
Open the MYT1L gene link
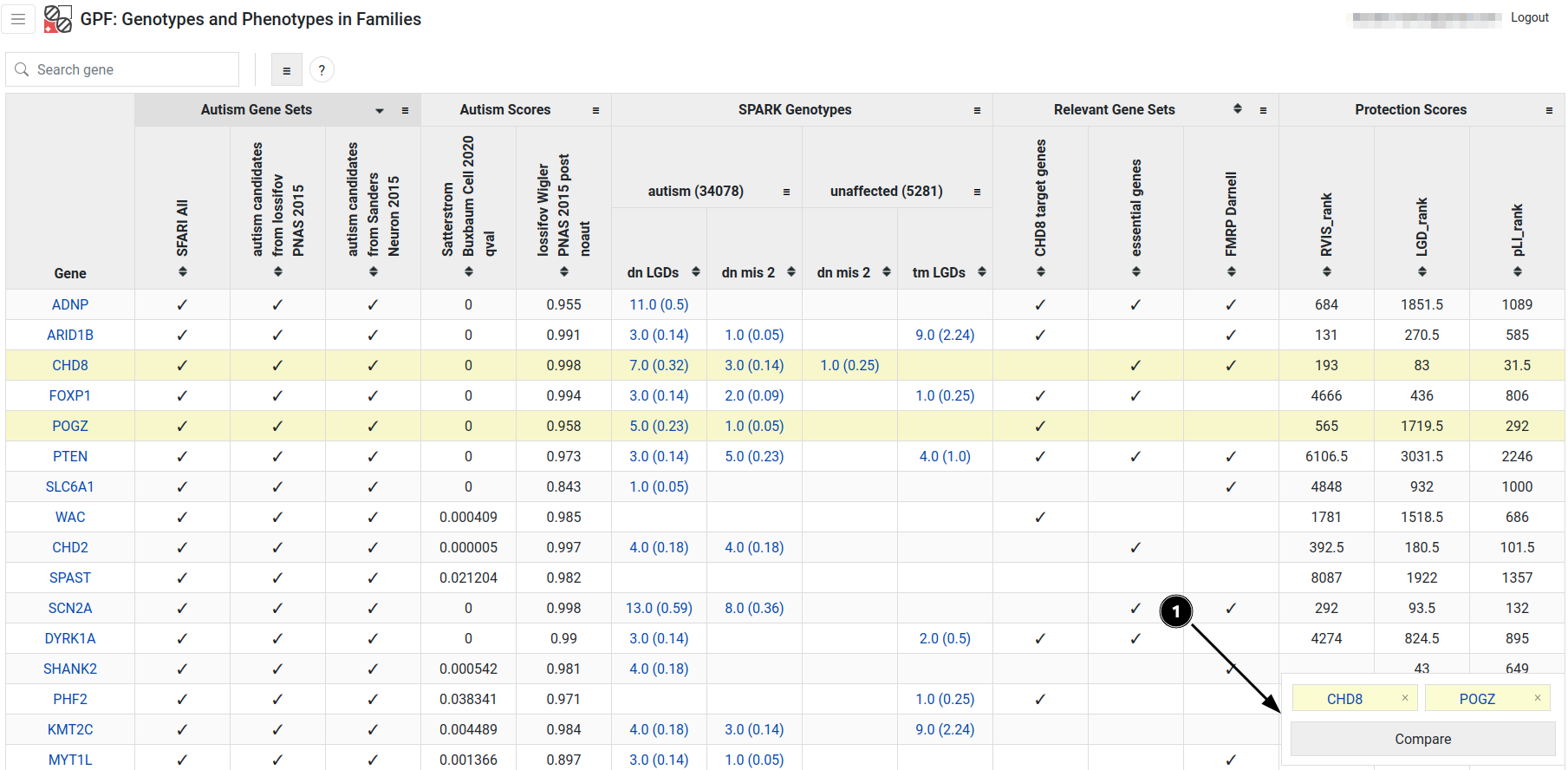coord(70,760)
